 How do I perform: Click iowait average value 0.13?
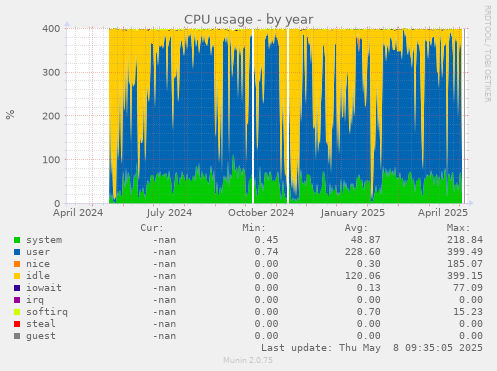point(368,288)
